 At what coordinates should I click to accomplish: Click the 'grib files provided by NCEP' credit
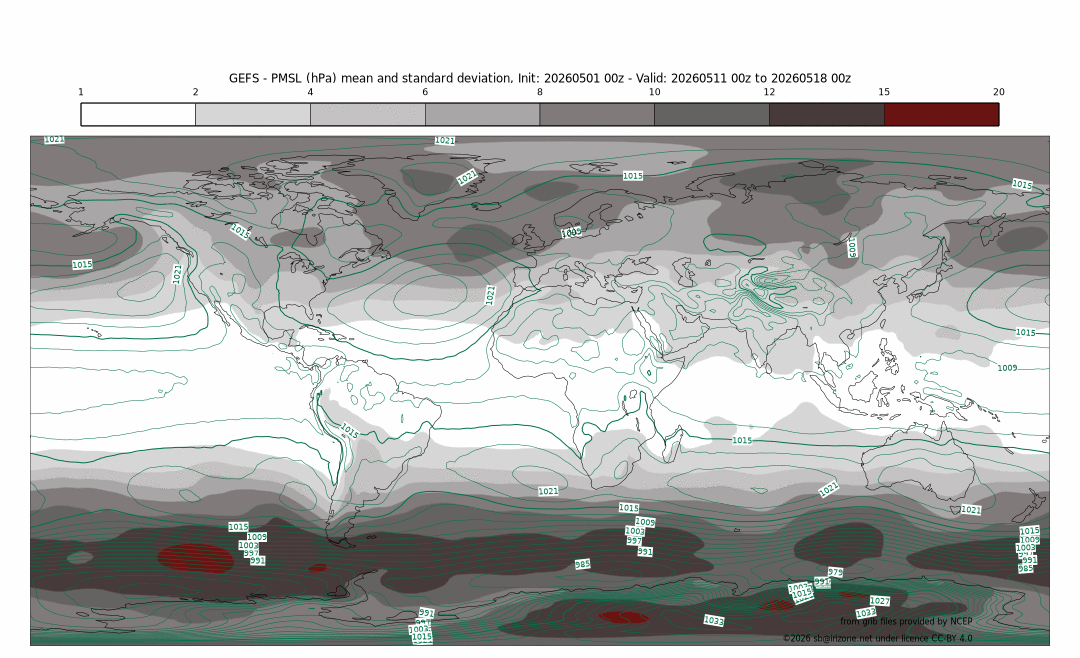pyautogui.click(x=906, y=621)
